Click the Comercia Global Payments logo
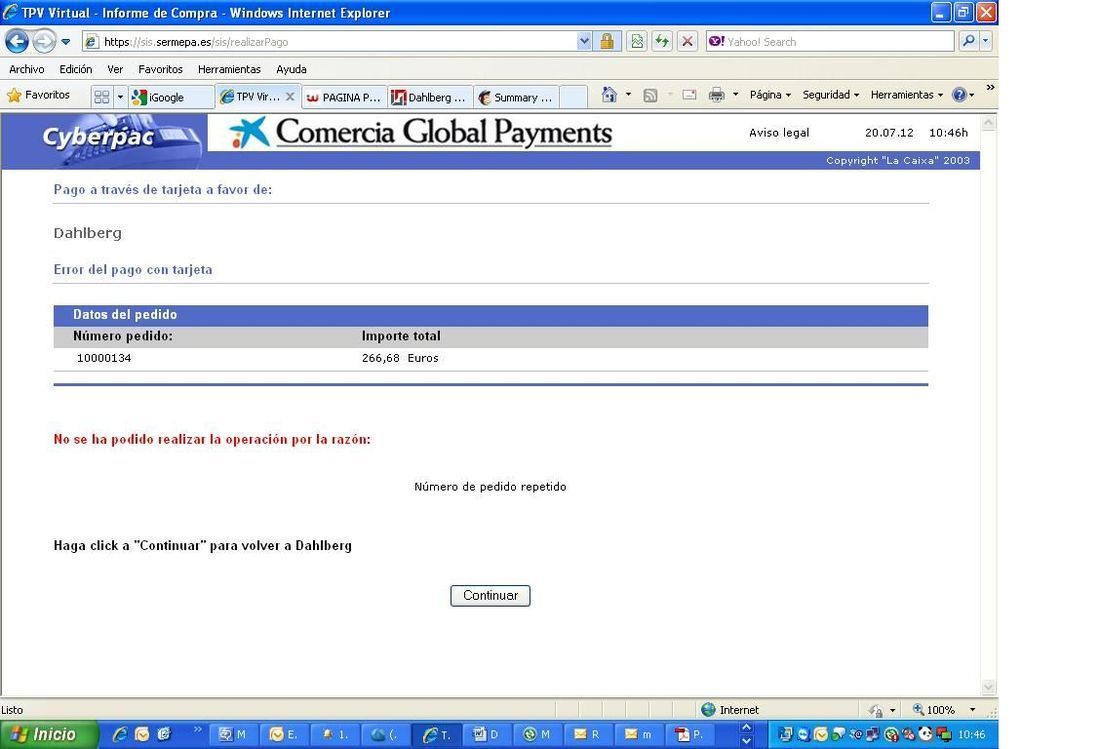1100x749 pixels. pyautogui.click(x=421, y=133)
